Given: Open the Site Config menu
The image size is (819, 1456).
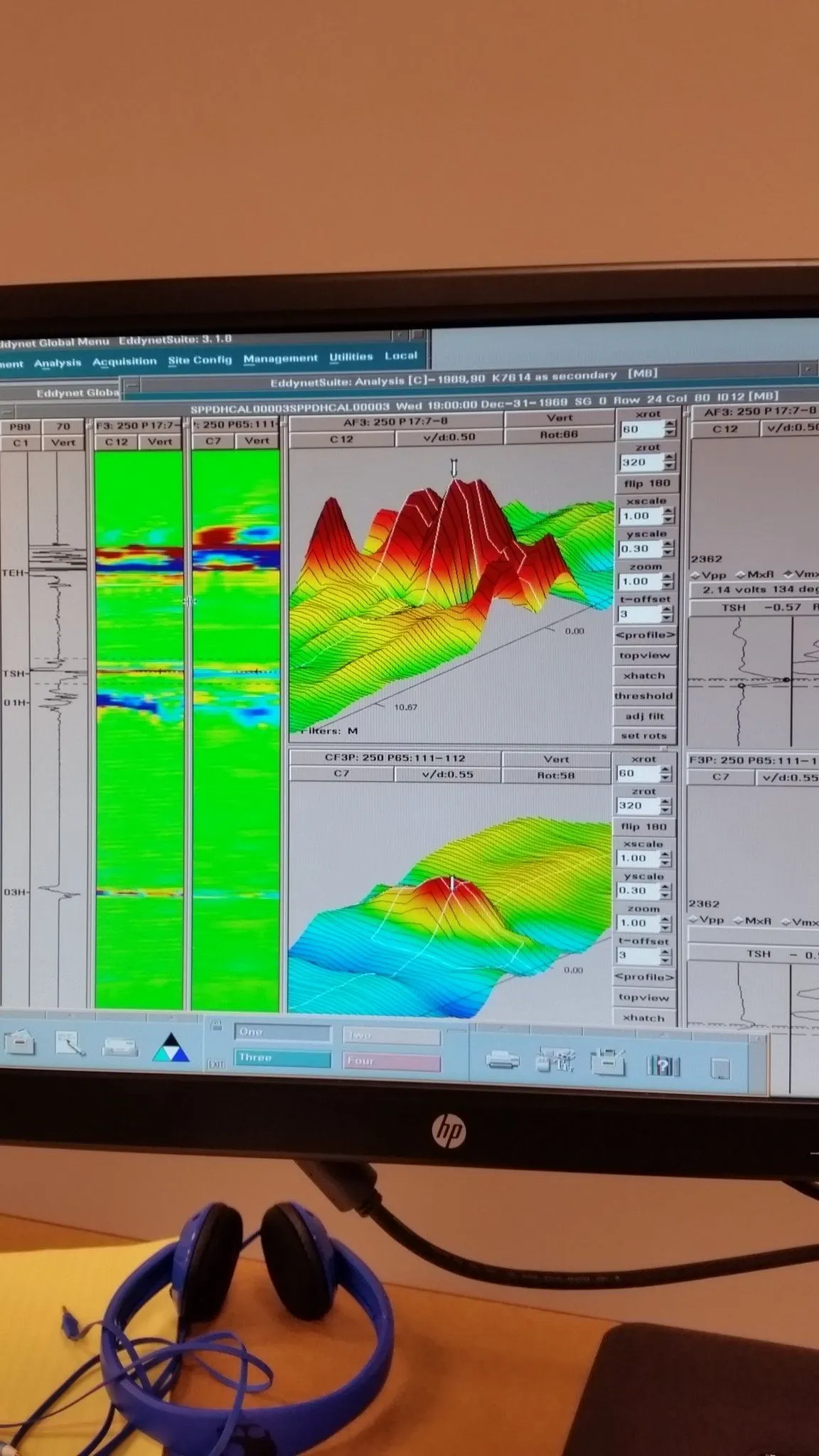Looking at the screenshot, I should pos(200,360).
